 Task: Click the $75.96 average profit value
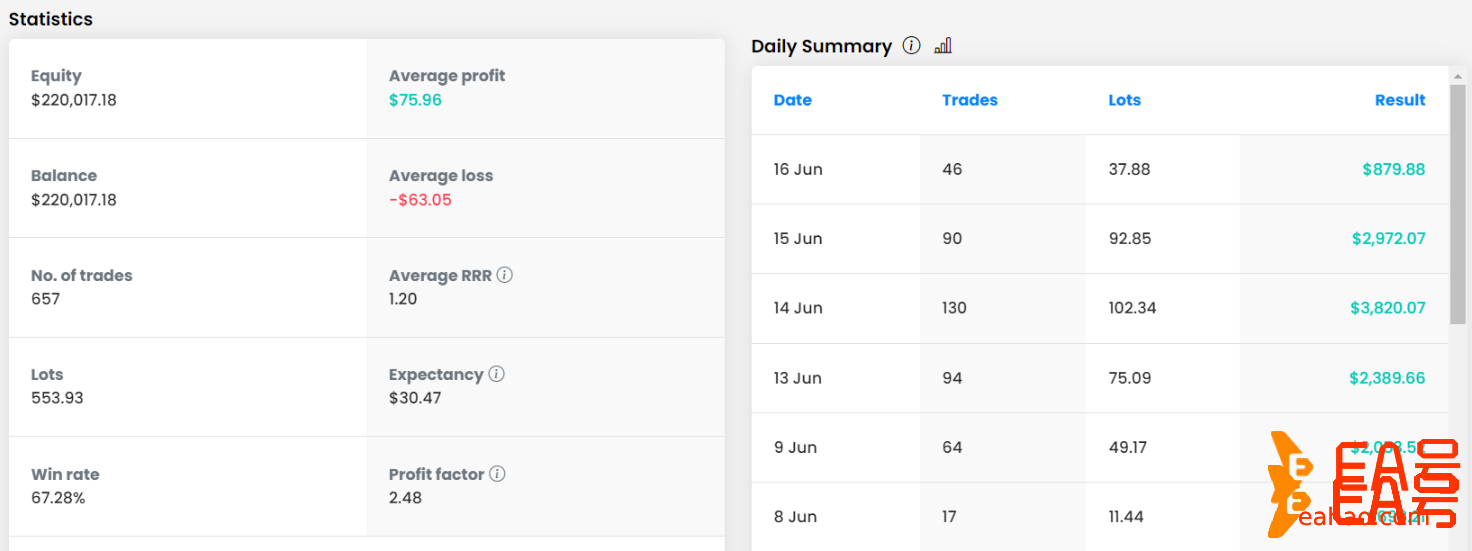[415, 100]
